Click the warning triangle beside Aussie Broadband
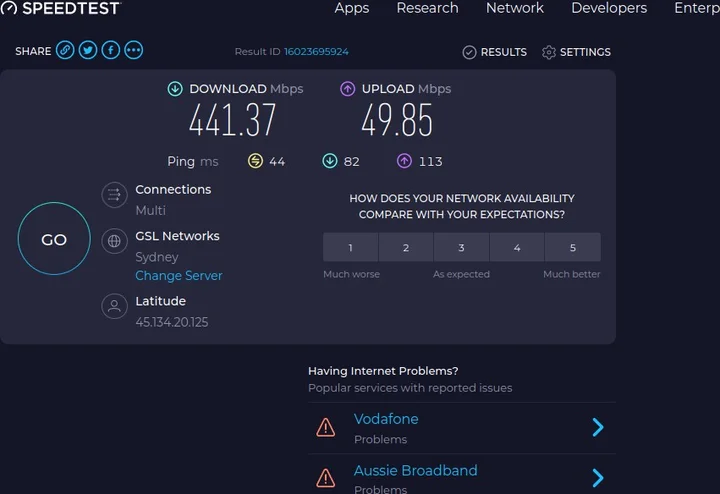The image size is (720, 494). [326, 478]
